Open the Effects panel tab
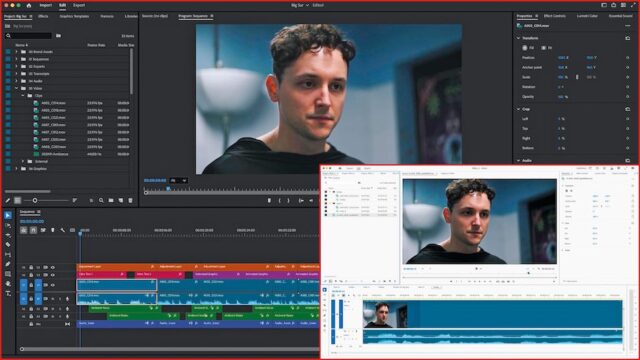This screenshot has height=360, width=640. [x=43, y=16]
